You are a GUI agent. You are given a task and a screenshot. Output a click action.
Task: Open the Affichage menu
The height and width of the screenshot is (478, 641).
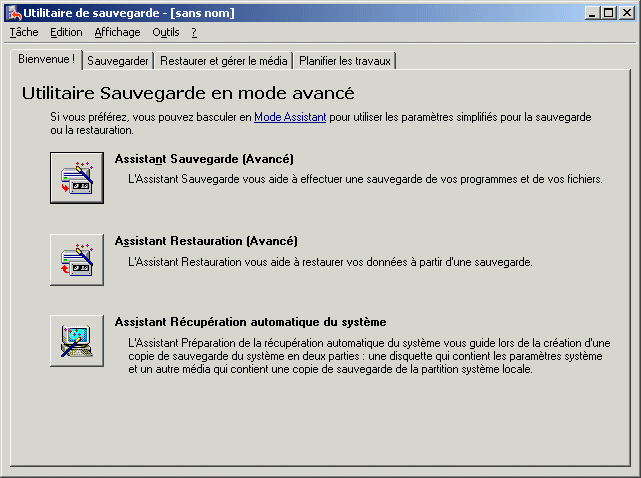click(117, 32)
